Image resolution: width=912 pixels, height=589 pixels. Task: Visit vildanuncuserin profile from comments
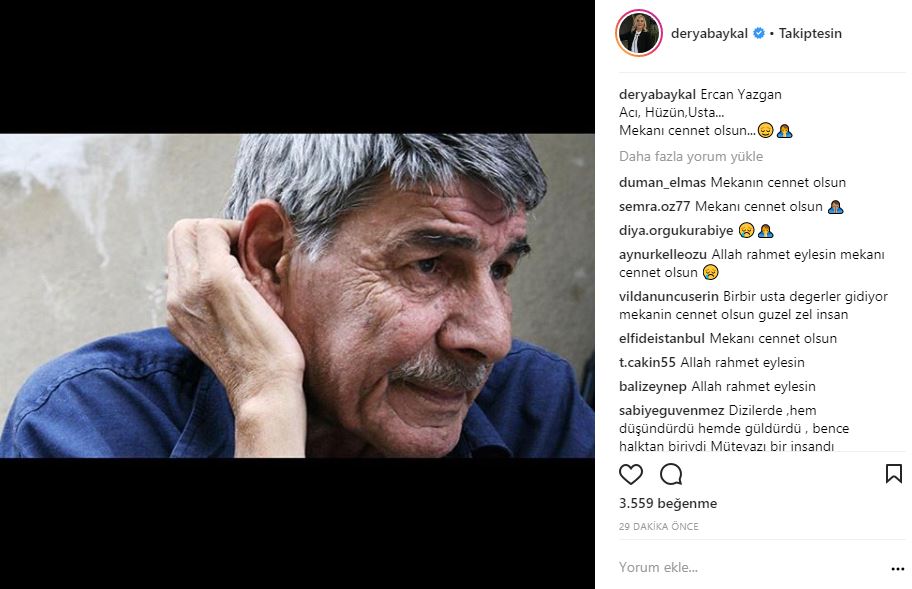click(669, 297)
